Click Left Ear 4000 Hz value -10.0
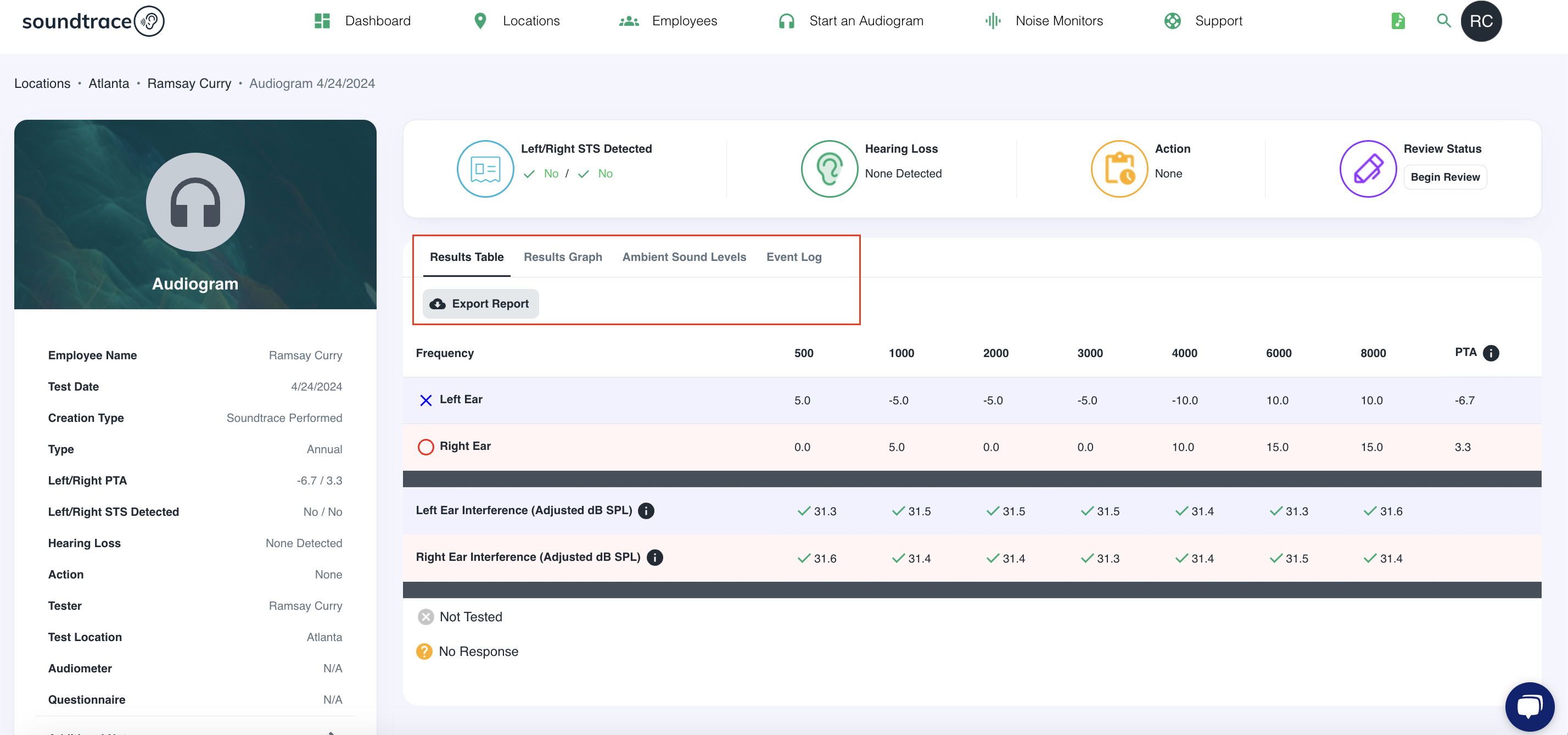 tap(1185, 400)
